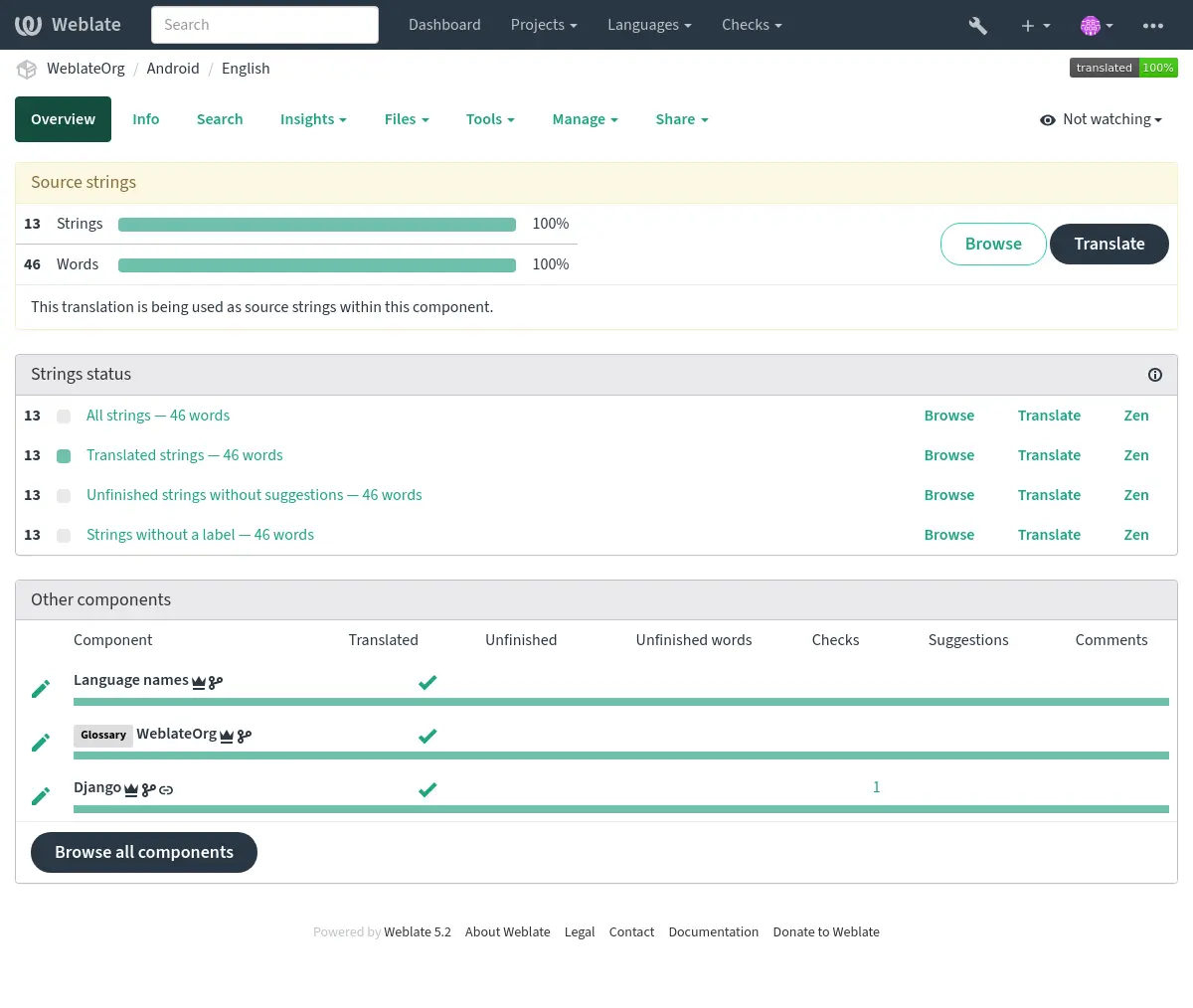Switch to the Info tab
This screenshot has height=1008, width=1193.
click(146, 119)
